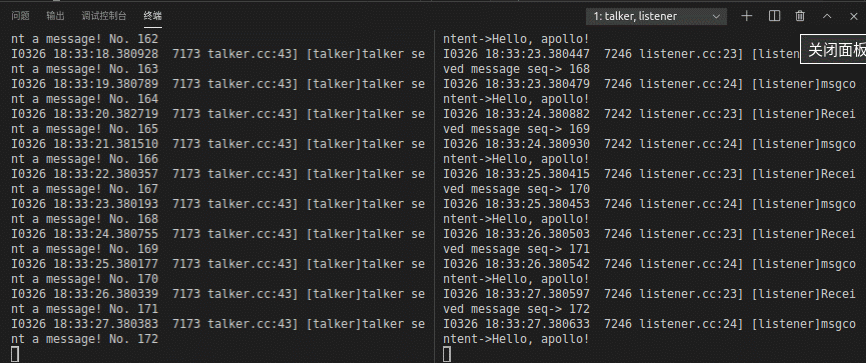Focus the listener terminal at its cursor block

pyautogui.click(x=447, y=354)
